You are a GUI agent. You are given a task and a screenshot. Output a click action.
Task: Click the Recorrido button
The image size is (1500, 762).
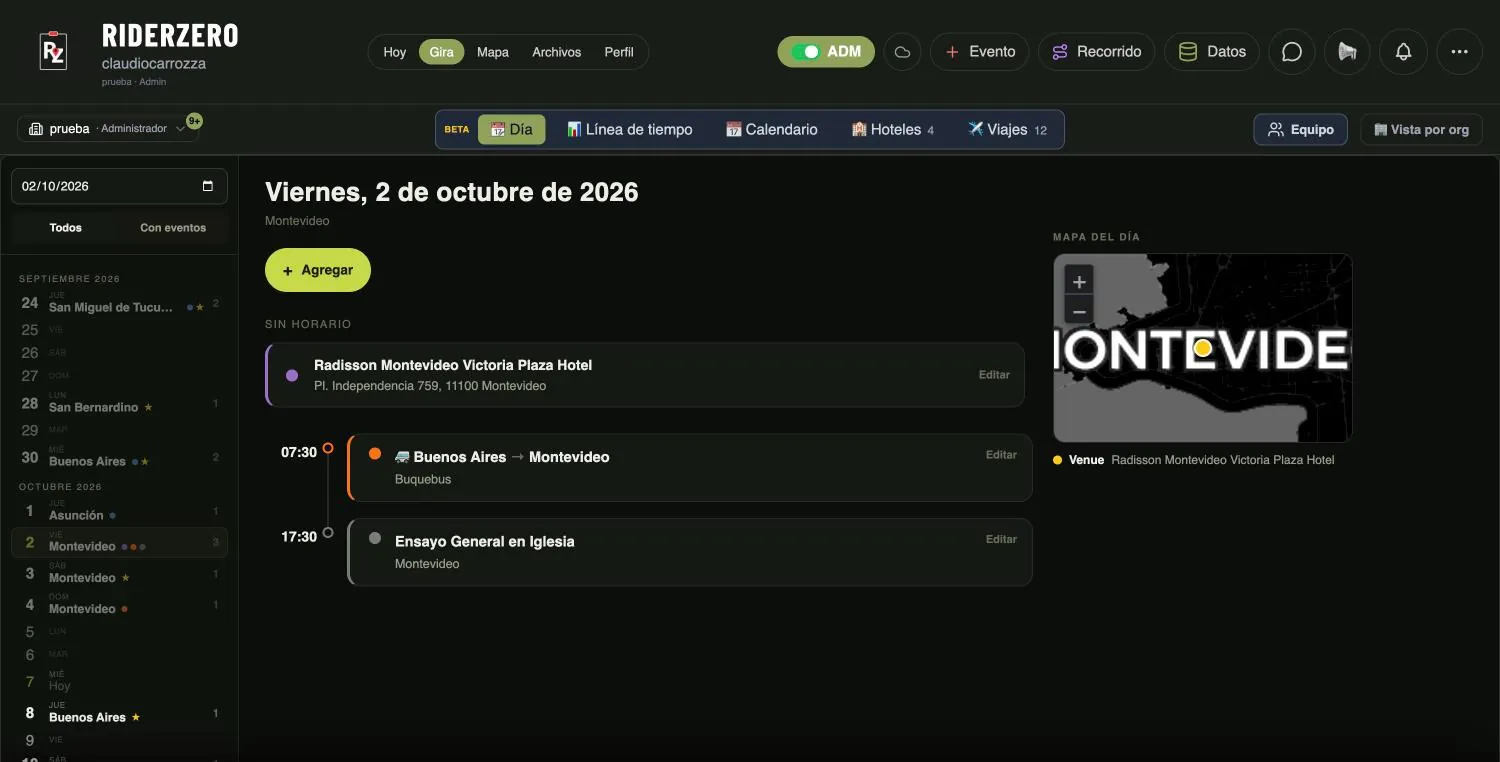point(1097,52)
